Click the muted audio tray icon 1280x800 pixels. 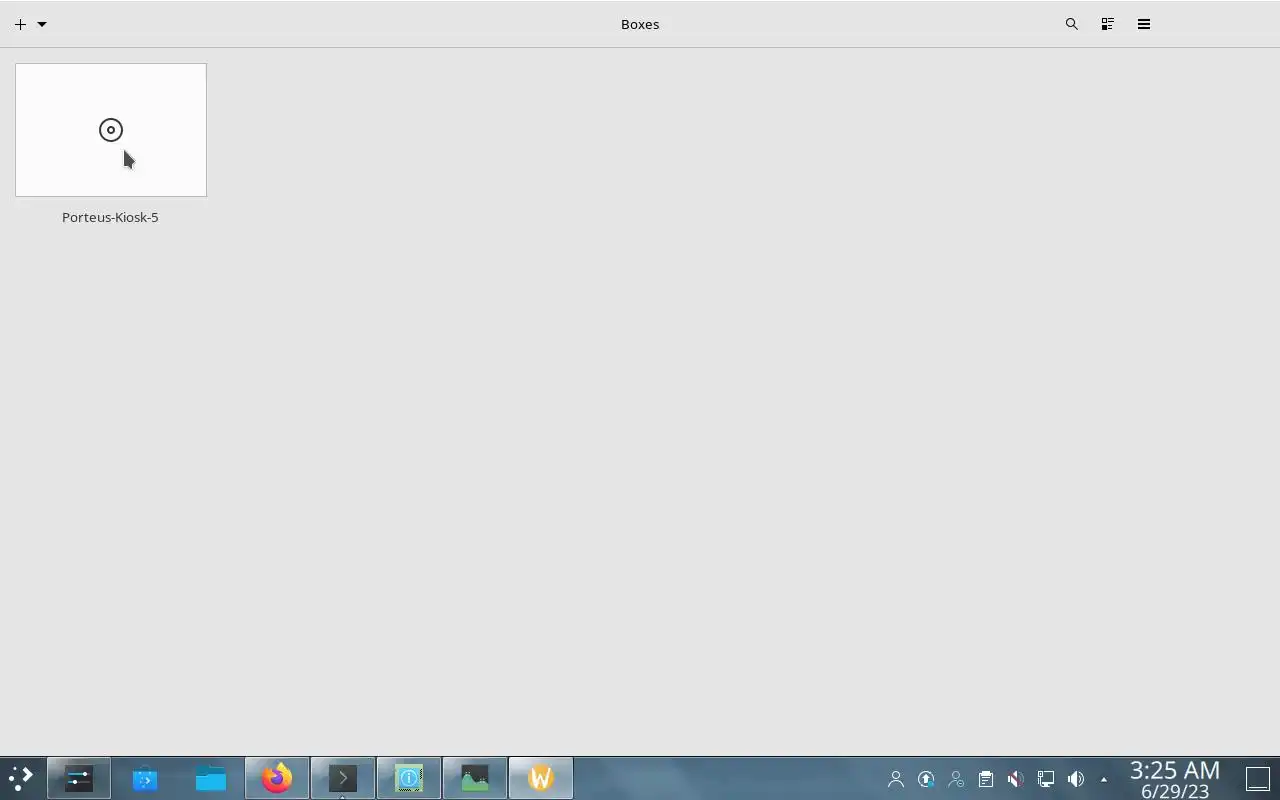[x=1016, y=779]
